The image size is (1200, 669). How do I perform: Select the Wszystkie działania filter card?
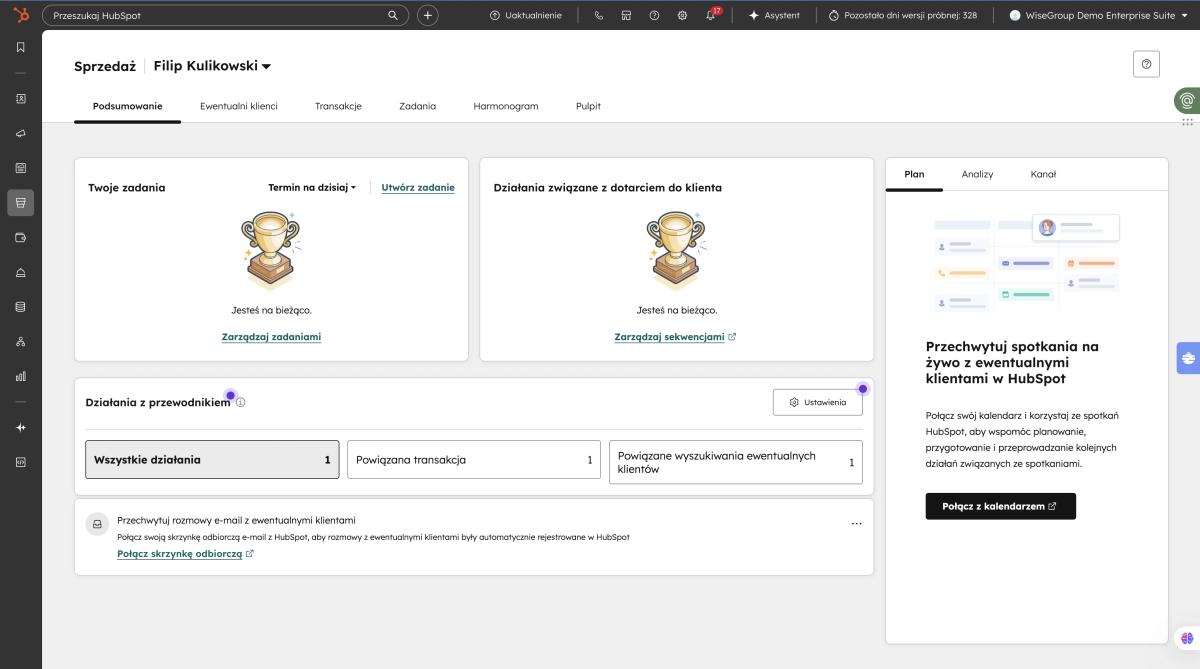pyautogui.click(x=212, y=460)
